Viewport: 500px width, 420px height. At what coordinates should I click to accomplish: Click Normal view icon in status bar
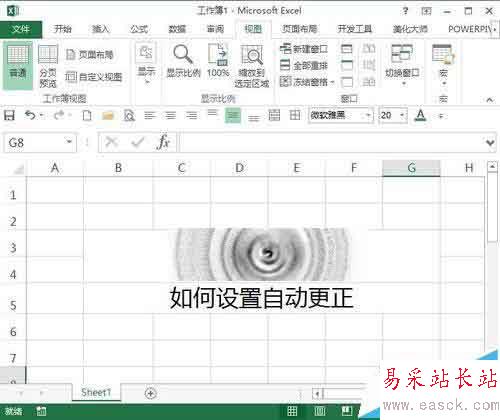click(x=292, y=411)
